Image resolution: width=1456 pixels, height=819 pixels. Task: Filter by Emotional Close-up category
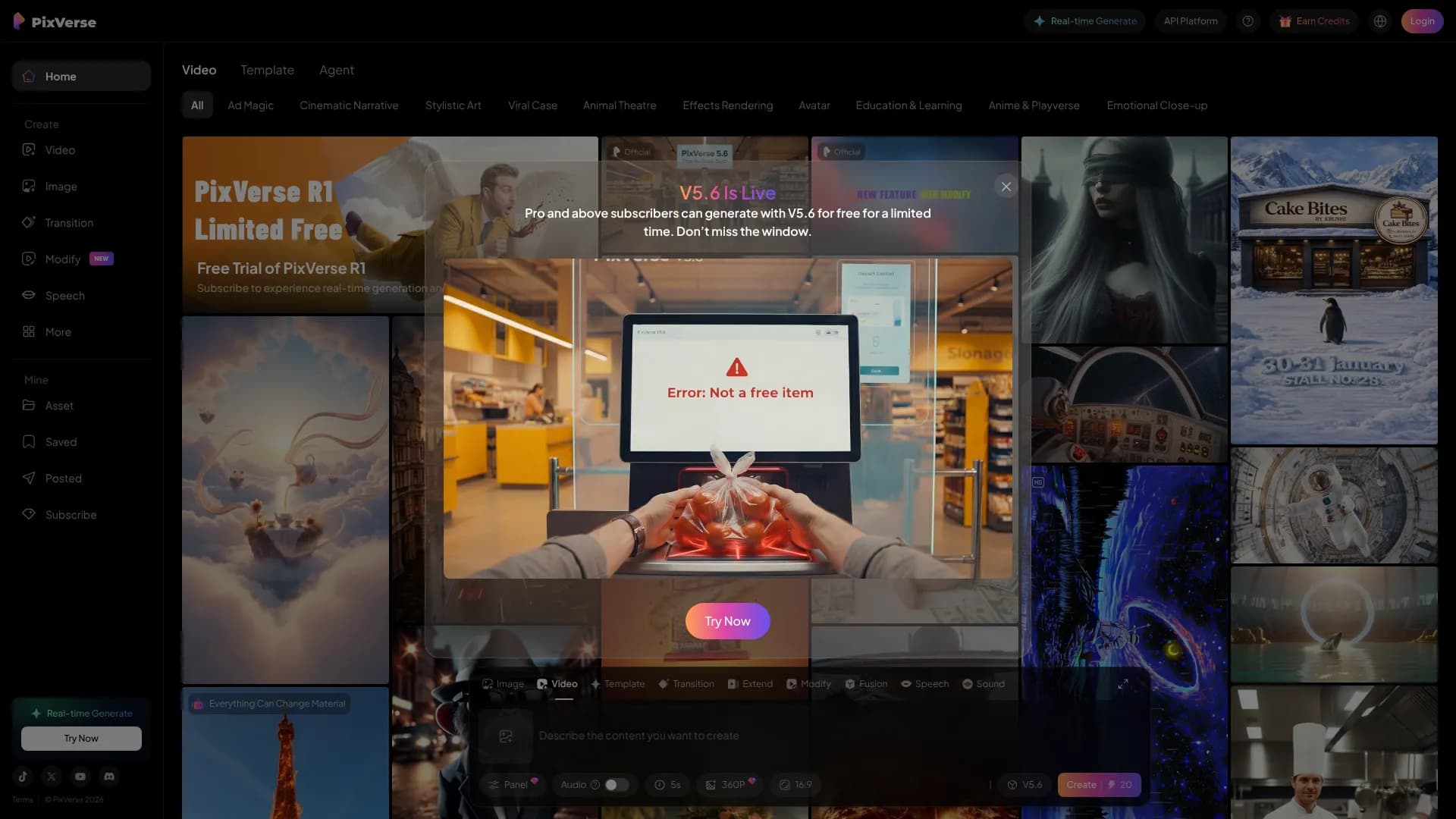pos(1157,105)
